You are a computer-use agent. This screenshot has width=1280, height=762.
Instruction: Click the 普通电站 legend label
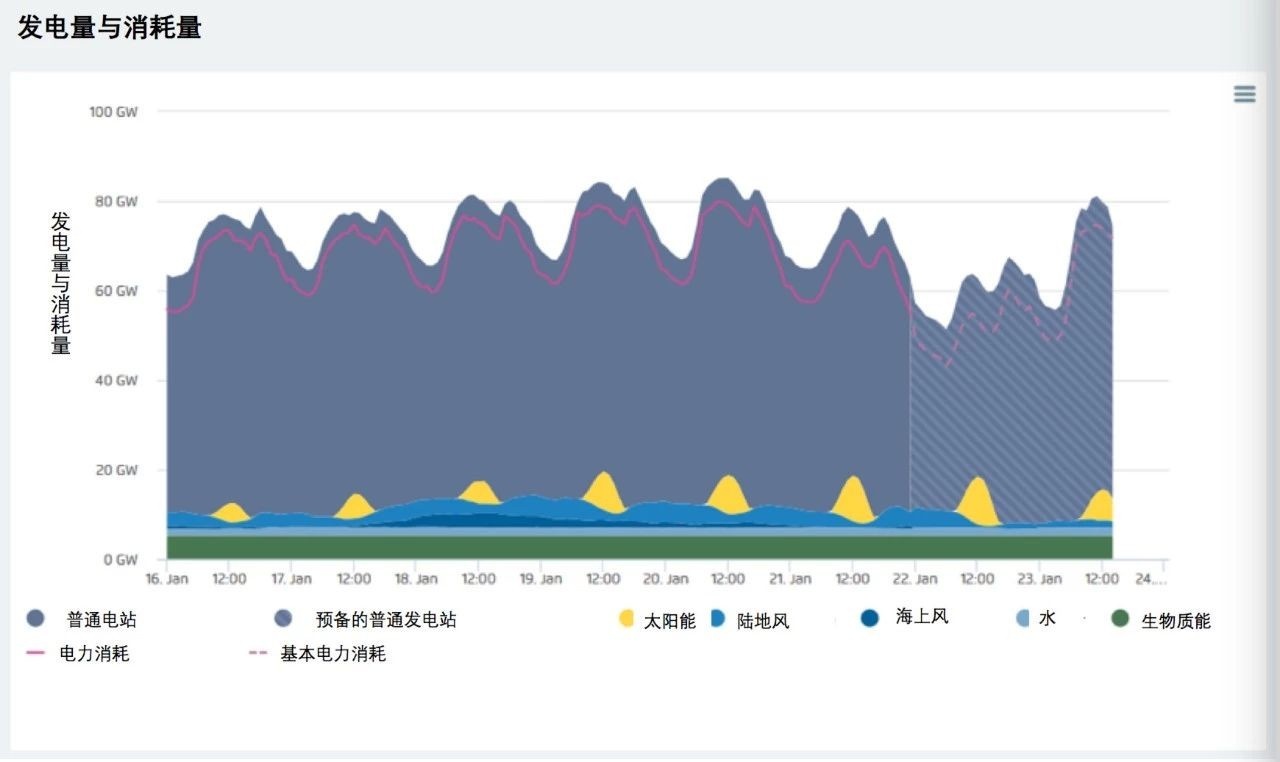[x=102, y=620]
